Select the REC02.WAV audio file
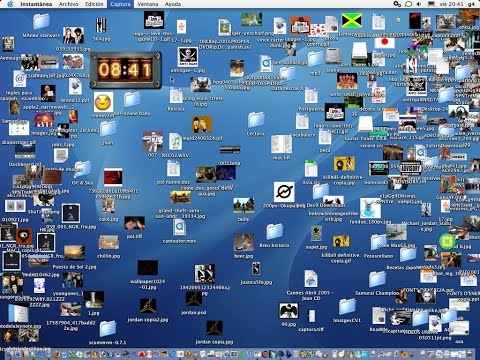Screen dimensions: 480x360 [x=175, y=141]
